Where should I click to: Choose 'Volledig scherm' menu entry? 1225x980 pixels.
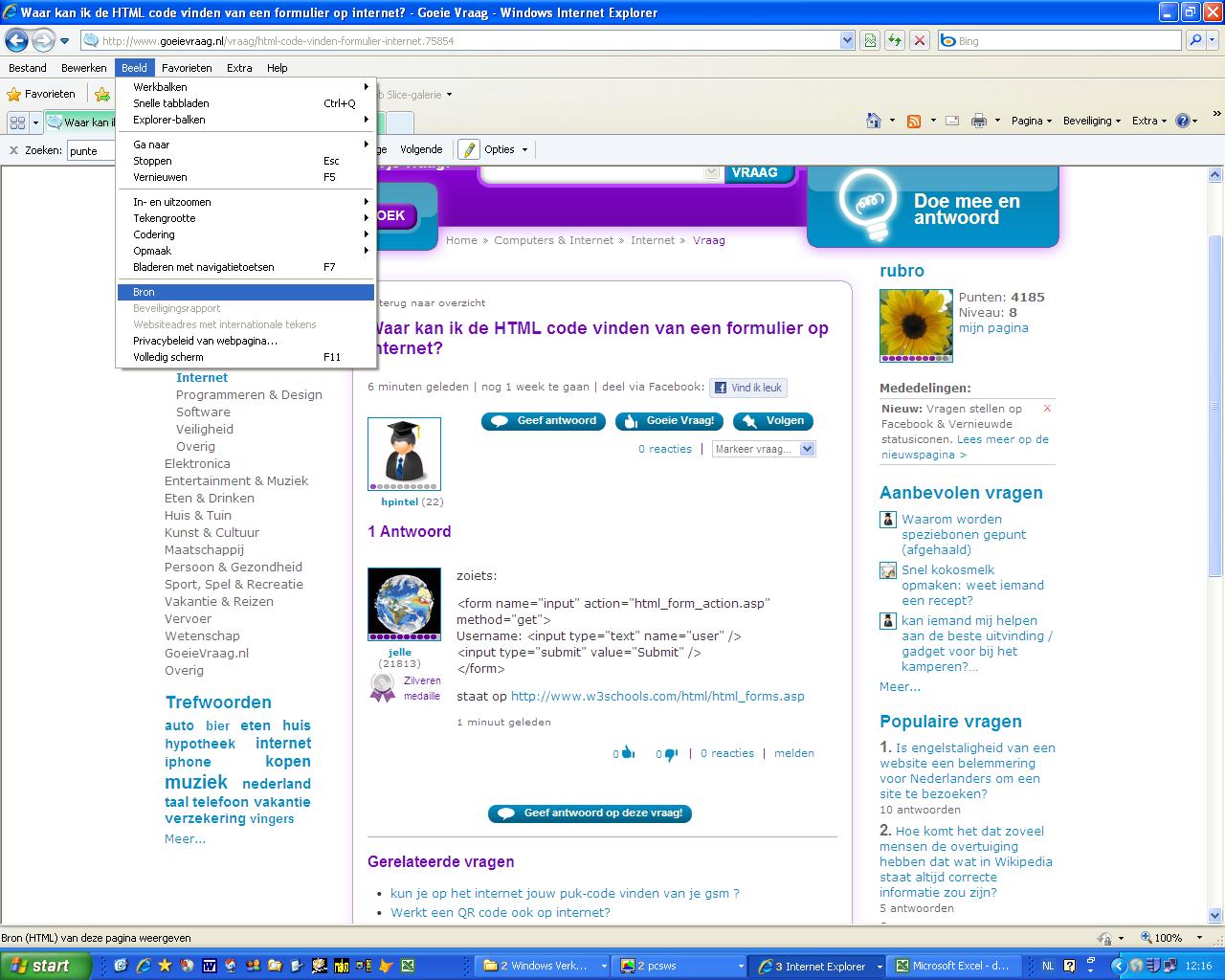[x=168, y=357]
